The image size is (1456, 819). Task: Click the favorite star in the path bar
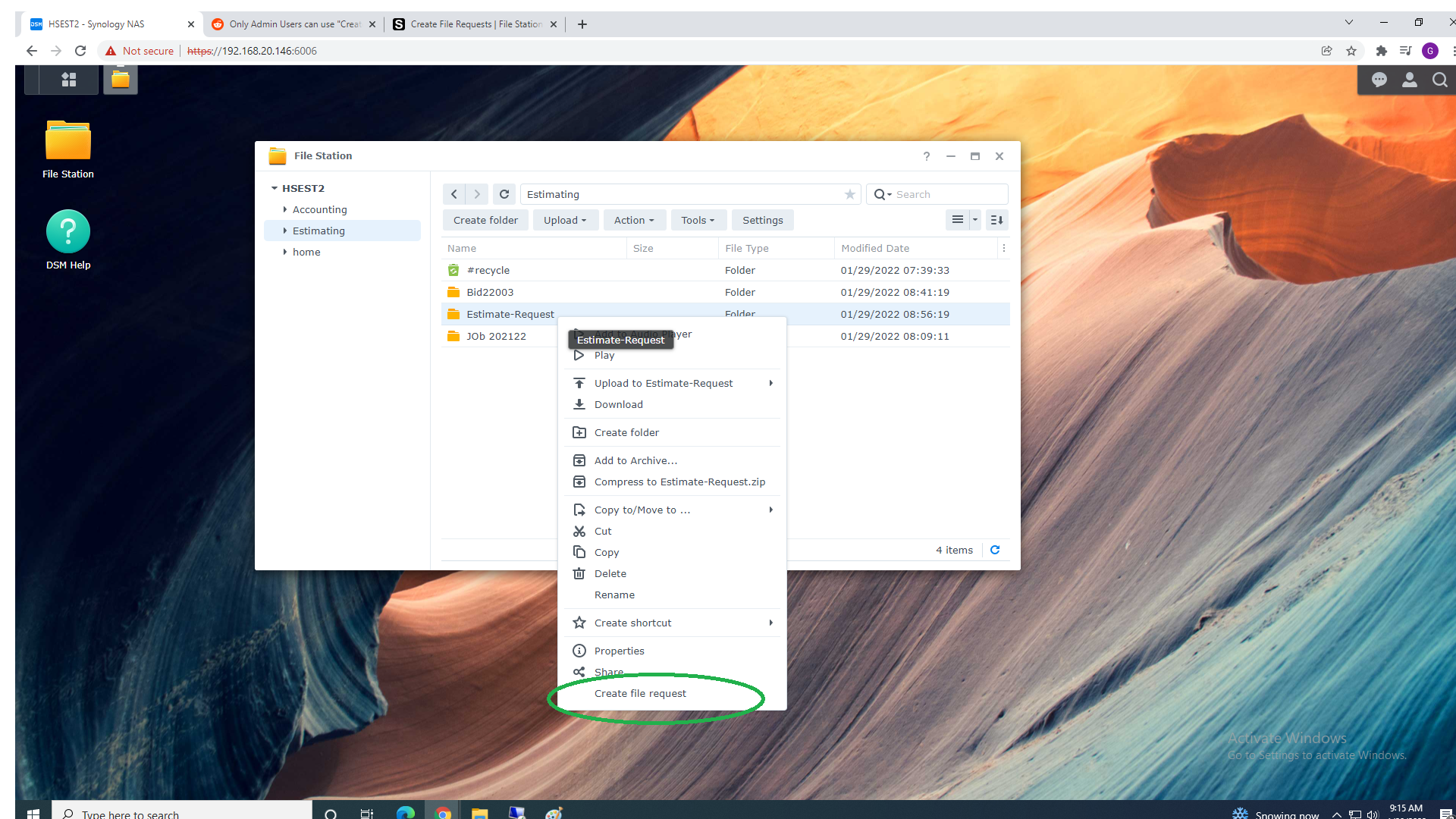click(850, 195)
